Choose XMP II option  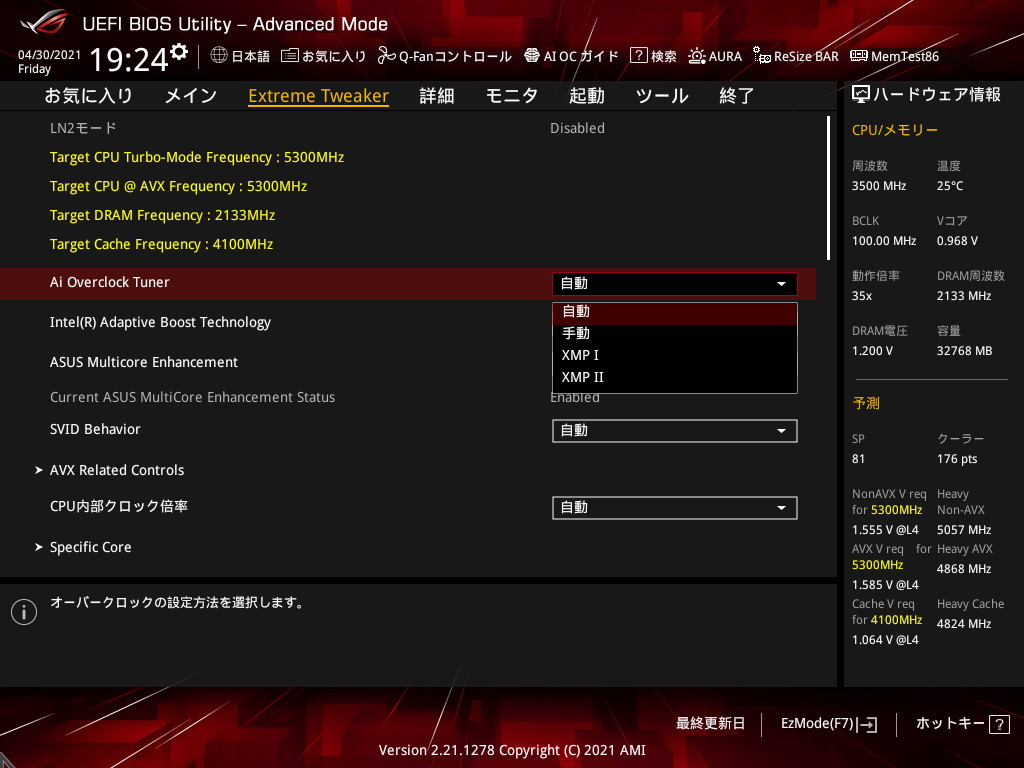click(675, 377)
